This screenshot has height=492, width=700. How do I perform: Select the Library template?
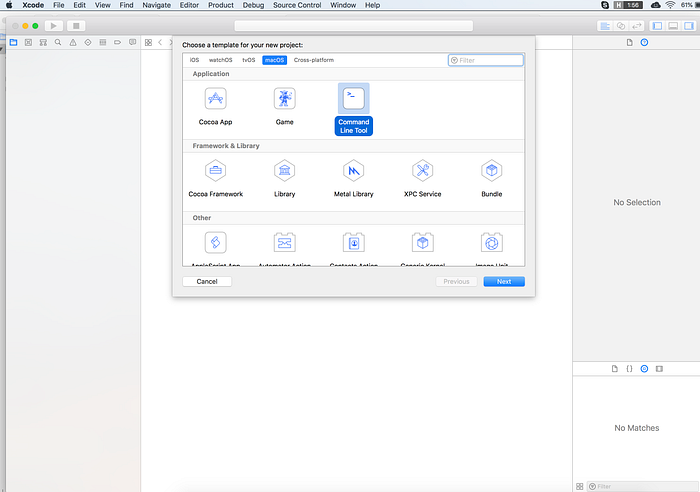[x=284, y=179]
